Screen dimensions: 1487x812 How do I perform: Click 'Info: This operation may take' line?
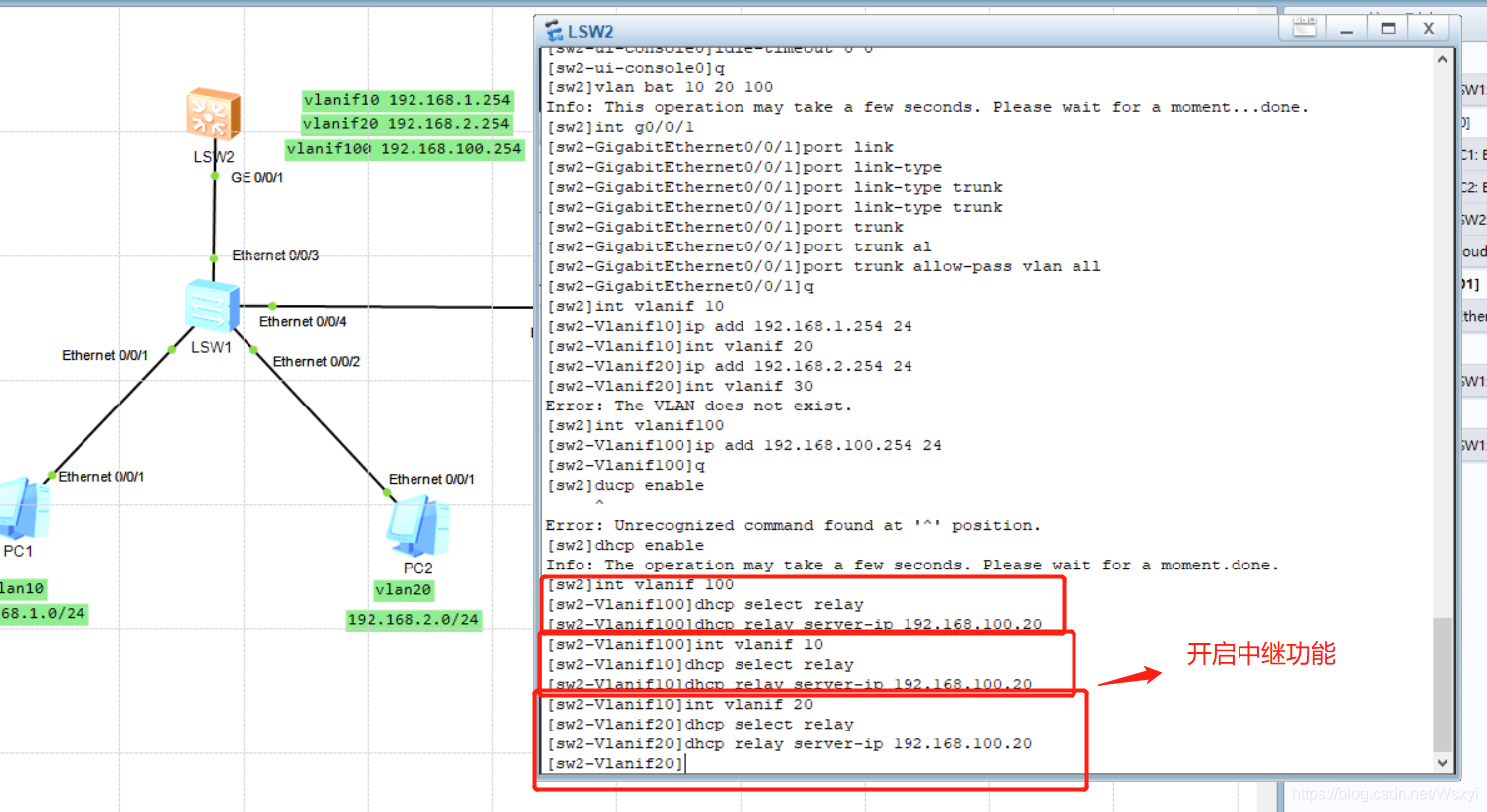point(926,107)
